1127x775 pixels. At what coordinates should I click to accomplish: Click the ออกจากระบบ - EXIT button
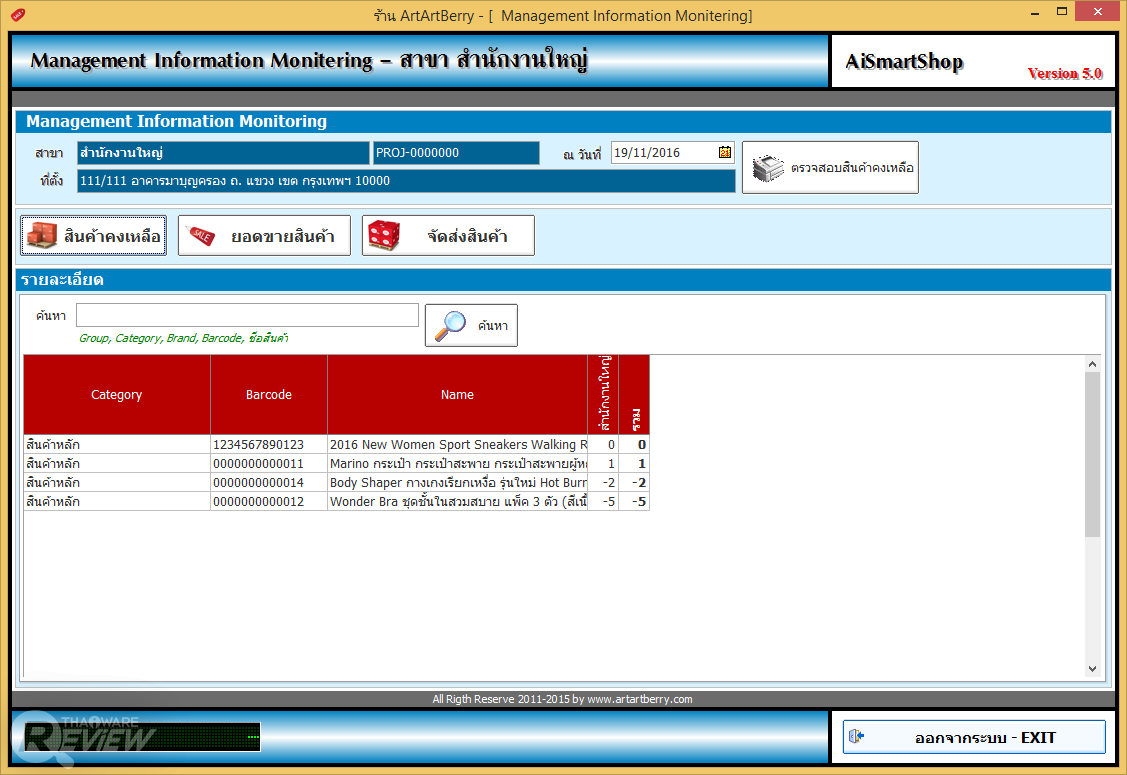point(974,737)
